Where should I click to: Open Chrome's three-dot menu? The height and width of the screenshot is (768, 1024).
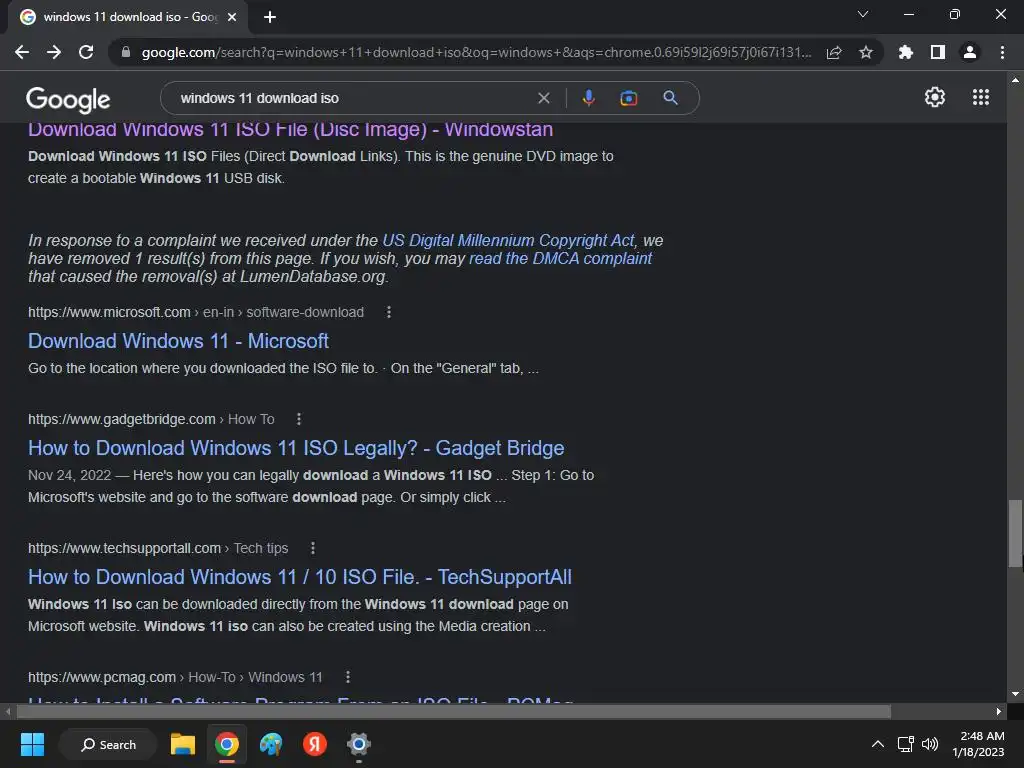click(1002, 52)
